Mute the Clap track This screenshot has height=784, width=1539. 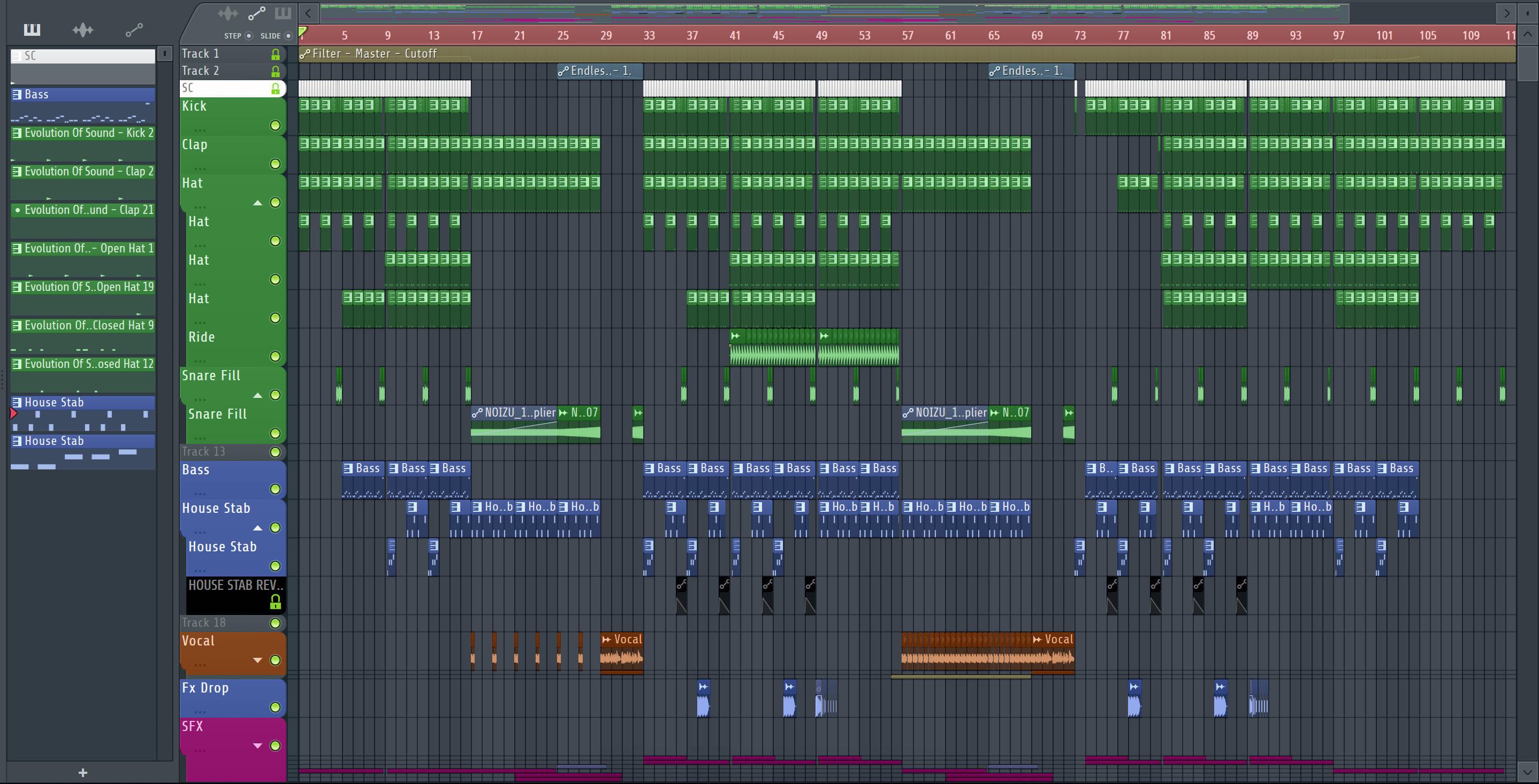[x=276, y=164]
